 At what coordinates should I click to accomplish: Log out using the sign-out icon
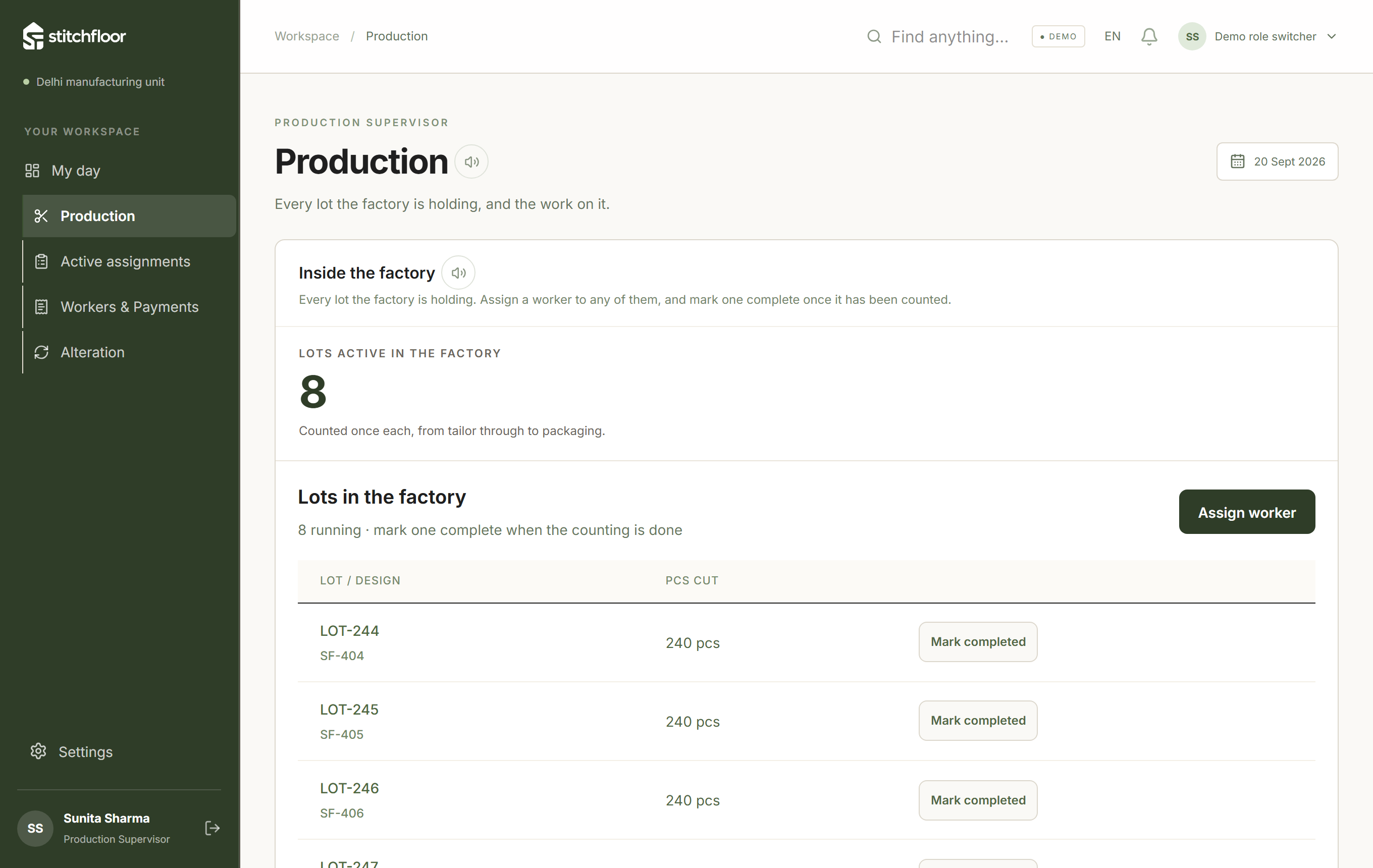point(212,828)
